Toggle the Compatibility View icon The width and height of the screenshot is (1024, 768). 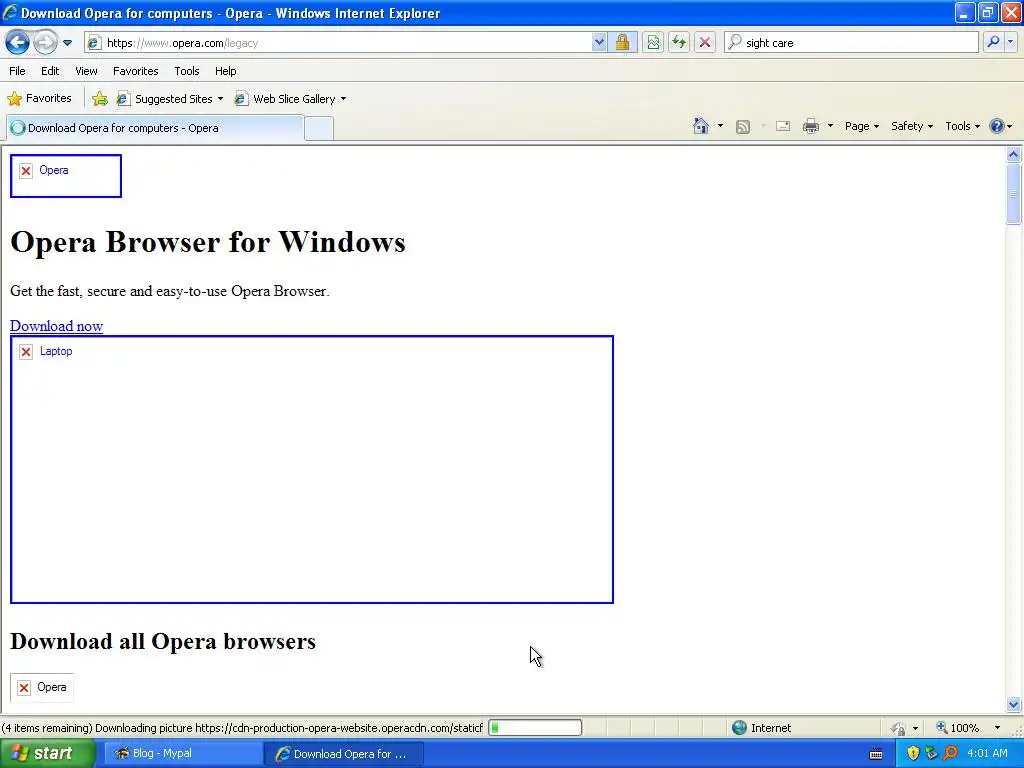tap(653, 43)
